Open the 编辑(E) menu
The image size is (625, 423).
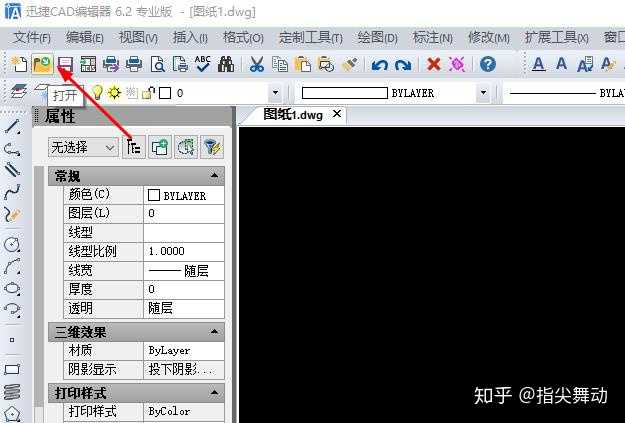coord(85,38)
